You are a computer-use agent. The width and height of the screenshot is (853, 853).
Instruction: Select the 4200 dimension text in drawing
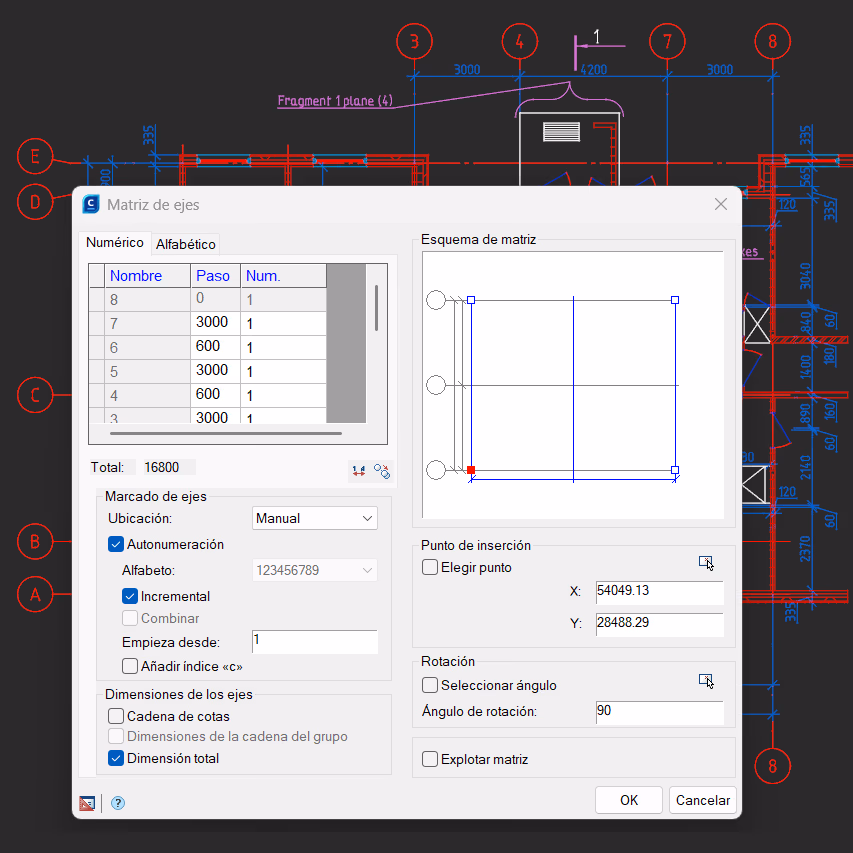pos(594,70)
